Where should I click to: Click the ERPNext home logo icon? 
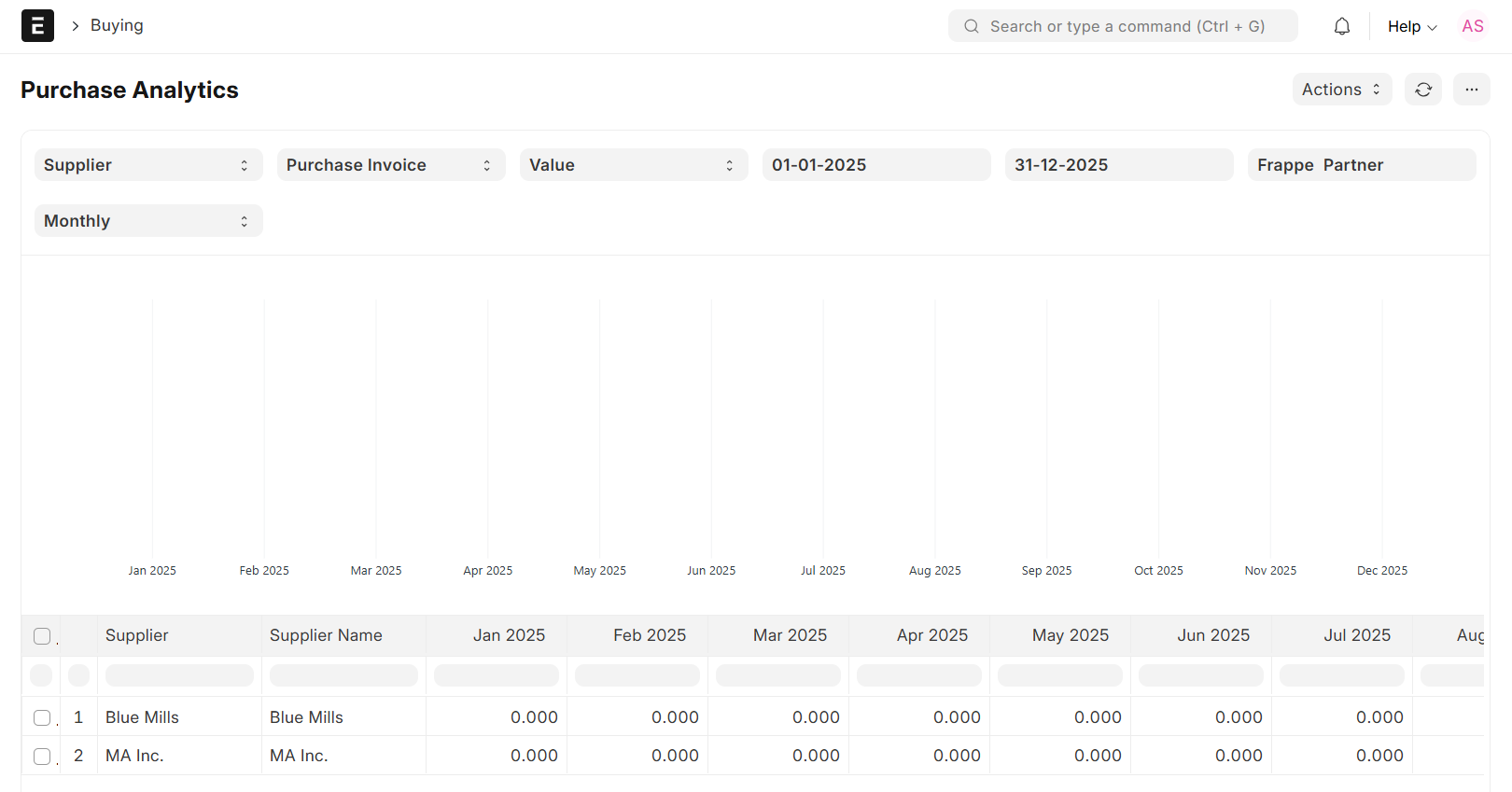coord(37,26)
